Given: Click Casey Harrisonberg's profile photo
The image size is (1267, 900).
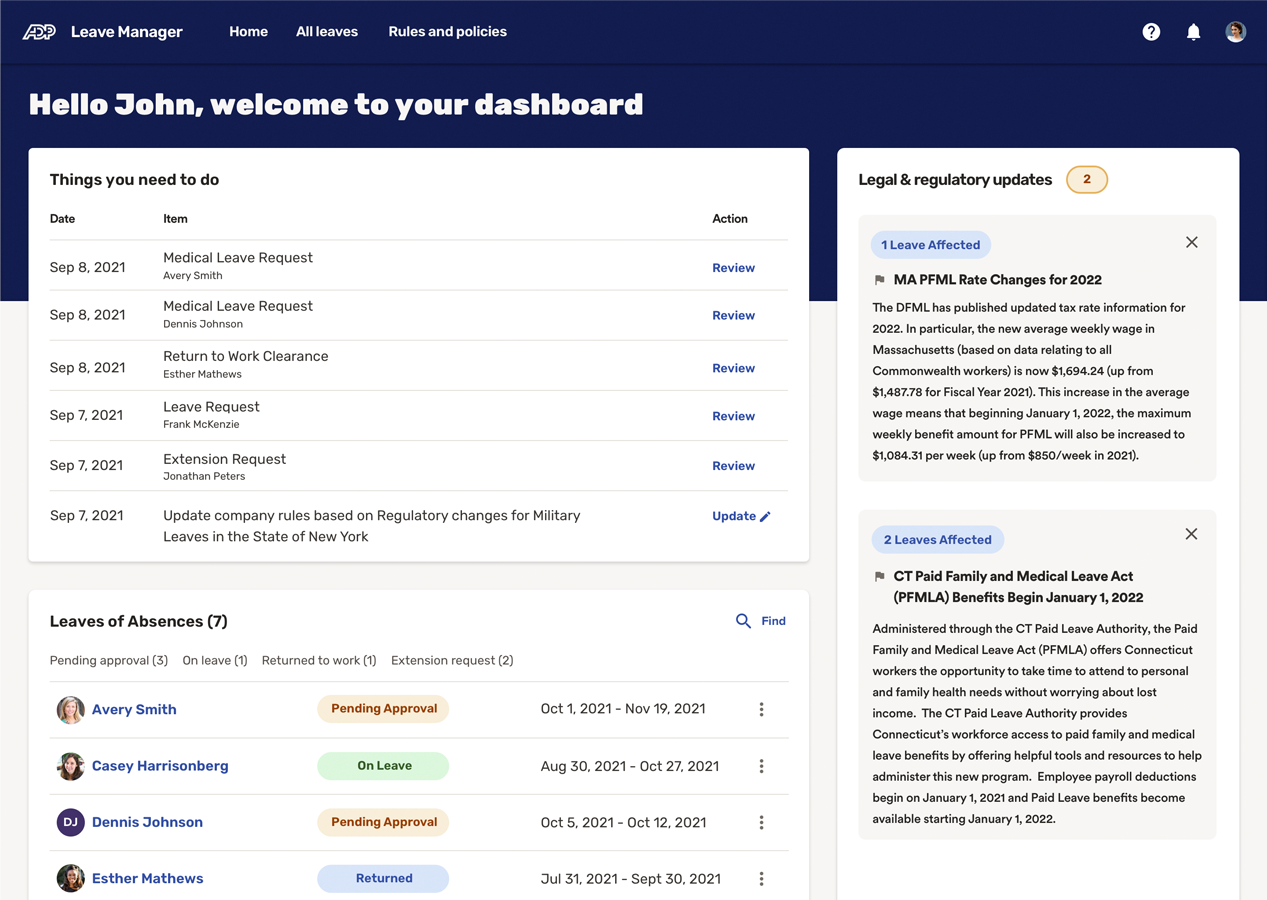Looking at the screenshot, I should [x=70, y=766].
